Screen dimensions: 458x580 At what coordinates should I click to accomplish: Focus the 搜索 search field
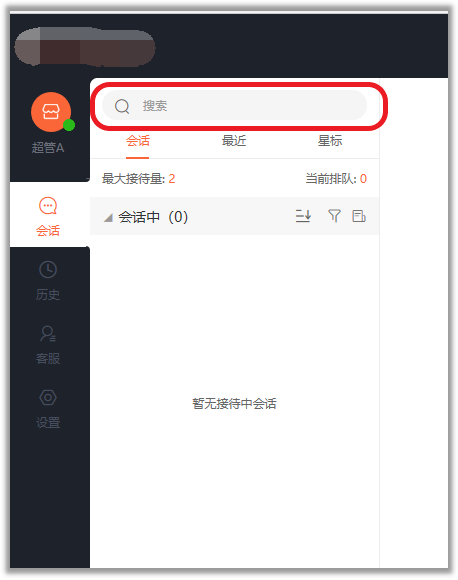(235, 105)
